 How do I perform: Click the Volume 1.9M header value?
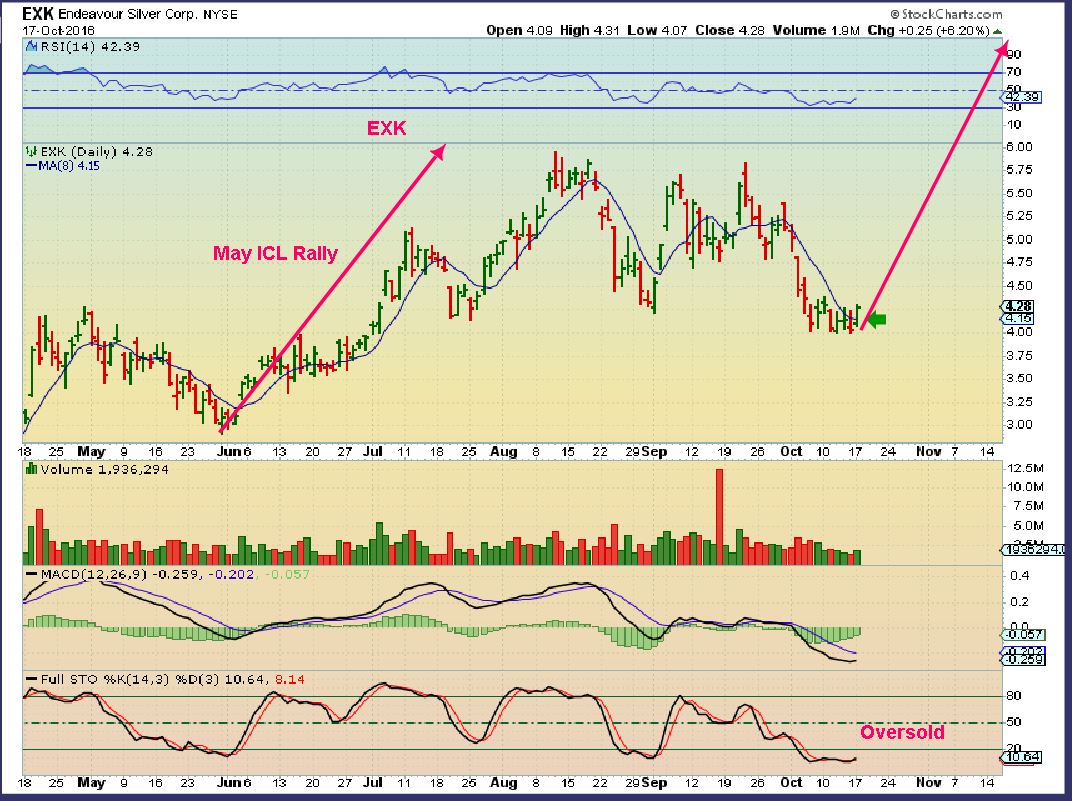click(x=816, y=31)
